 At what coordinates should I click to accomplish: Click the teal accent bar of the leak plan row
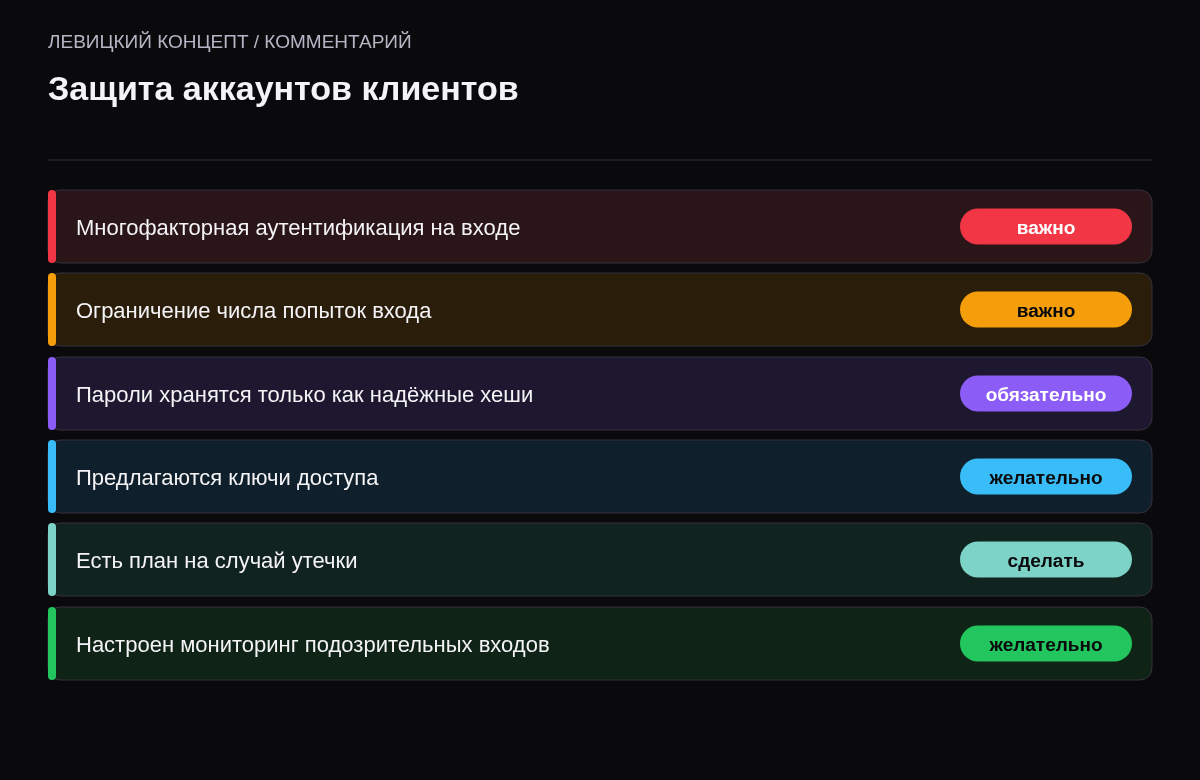(52, 560)
